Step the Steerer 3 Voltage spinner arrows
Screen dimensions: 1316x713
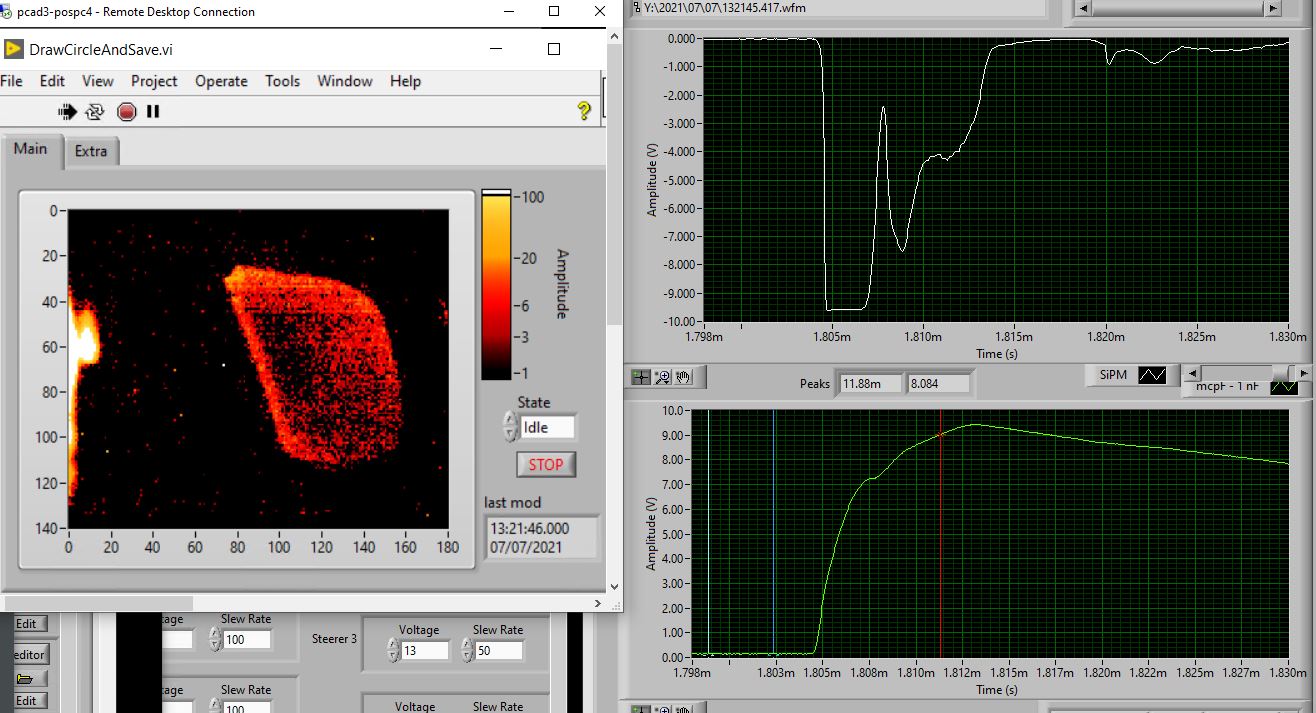coord(391,651)
